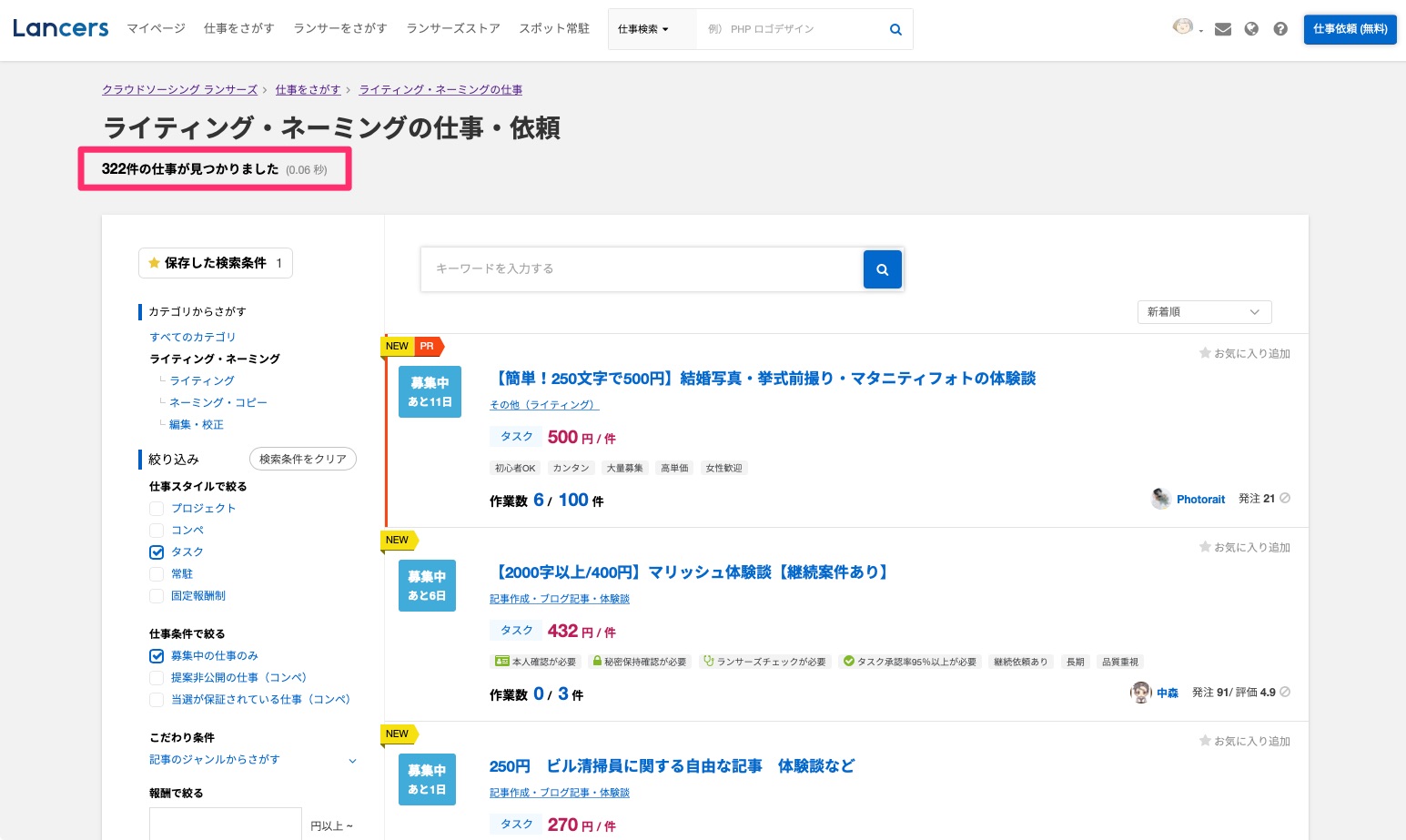Select 編集・校正 subcategory
1406x840 pixels.
tap(197, 424)
